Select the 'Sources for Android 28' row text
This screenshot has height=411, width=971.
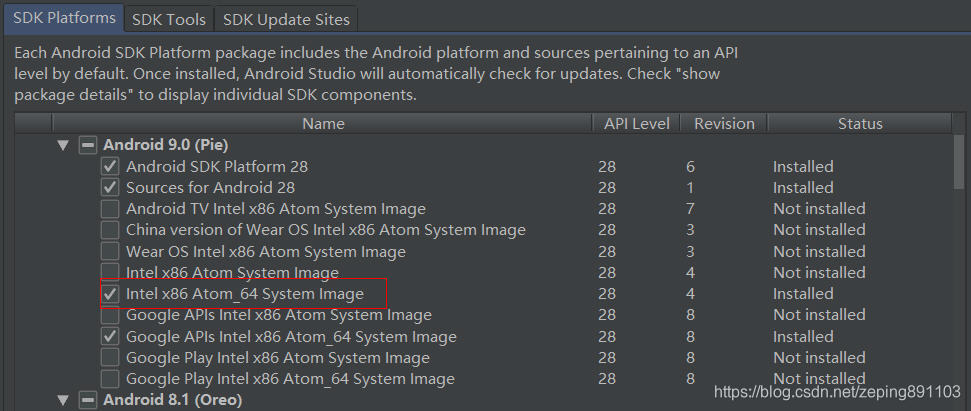pos(211,187)
